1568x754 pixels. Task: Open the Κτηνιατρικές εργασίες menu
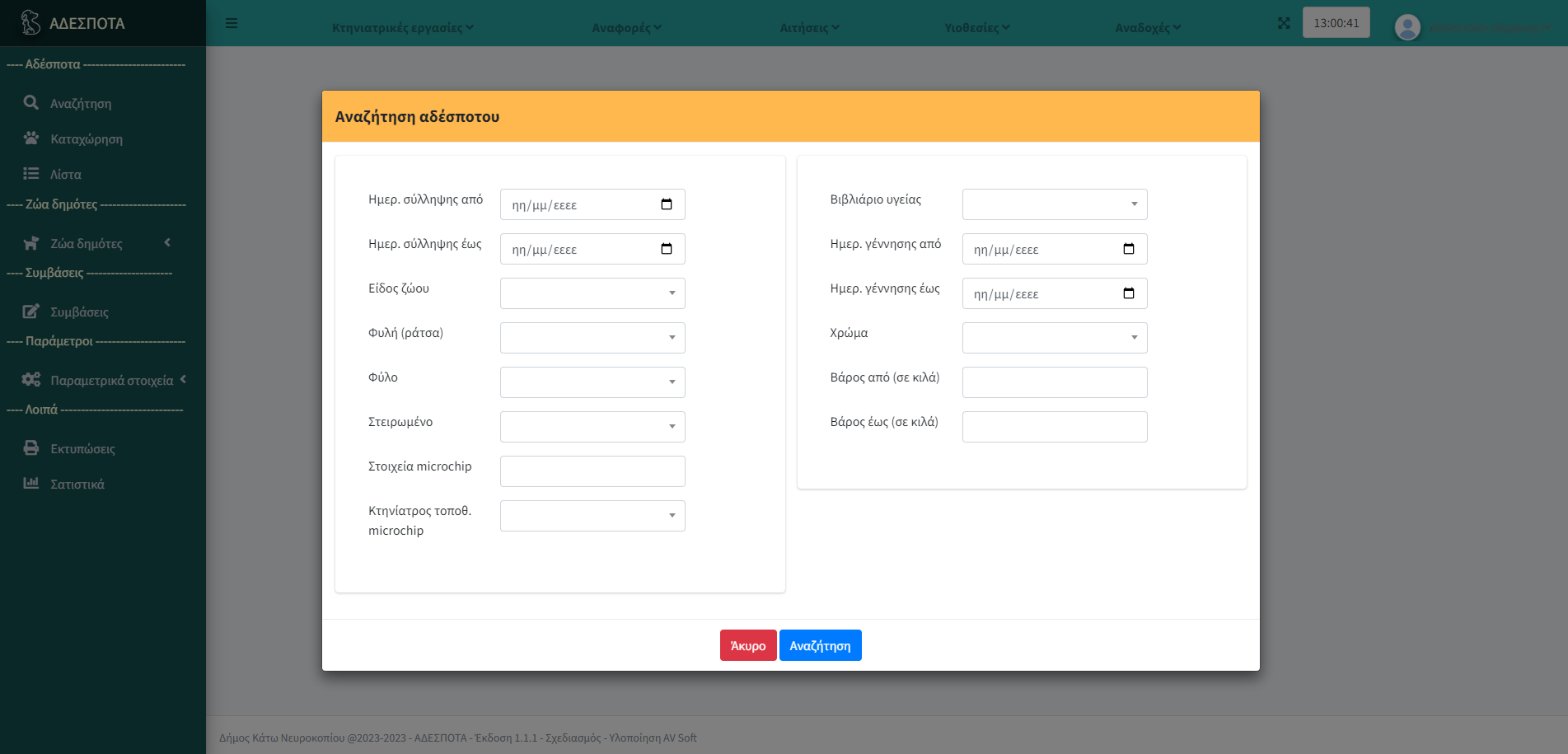(403, 27)
